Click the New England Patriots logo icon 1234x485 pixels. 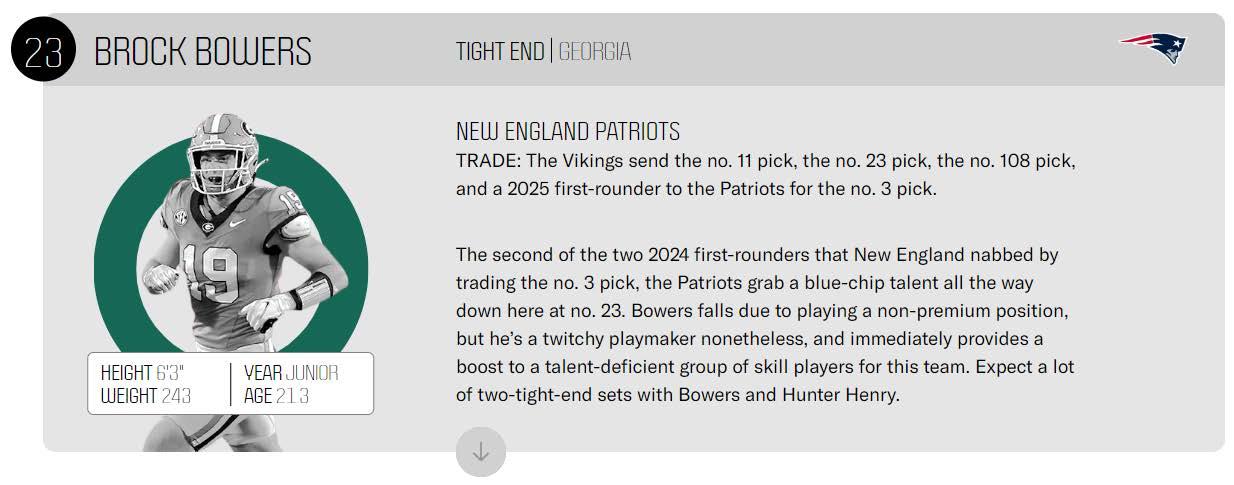tap(1153, 46)
